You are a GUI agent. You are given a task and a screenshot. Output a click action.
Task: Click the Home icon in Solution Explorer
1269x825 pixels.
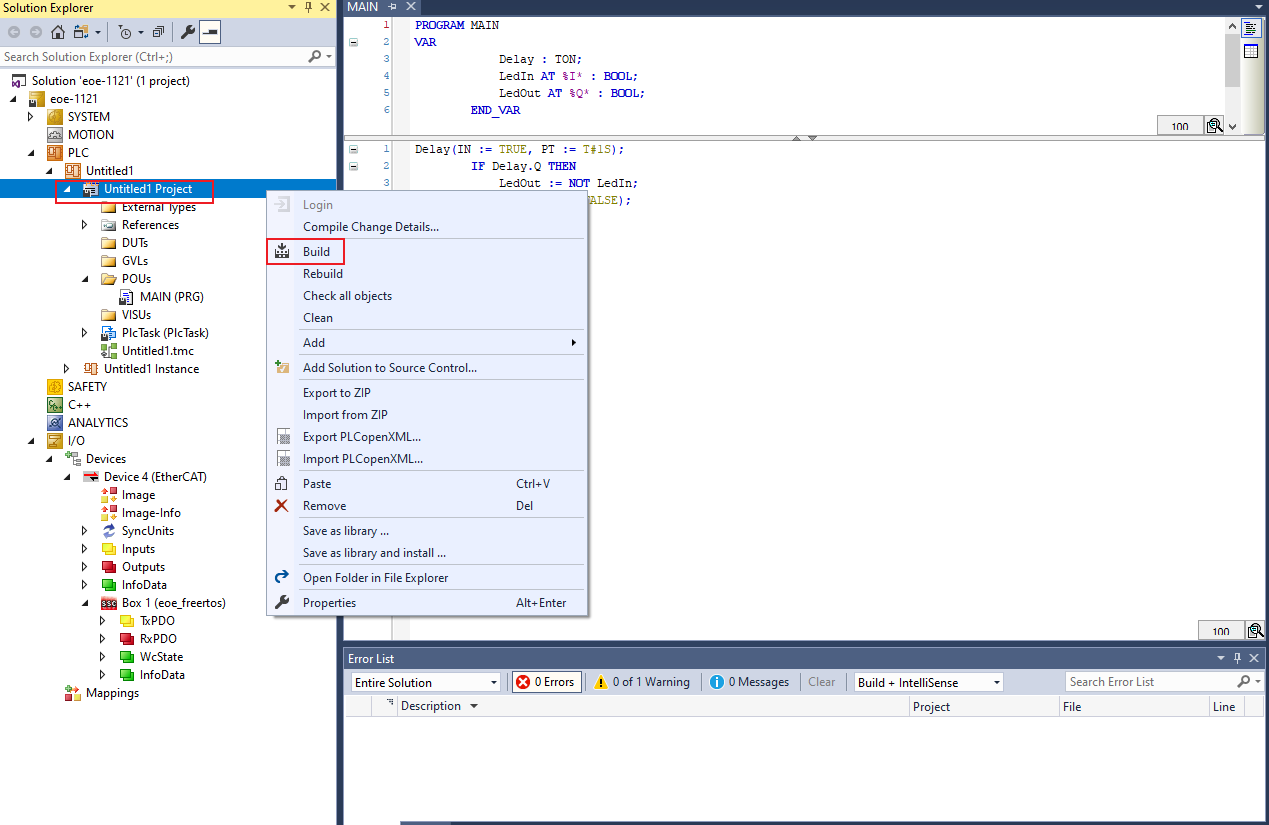58,32
